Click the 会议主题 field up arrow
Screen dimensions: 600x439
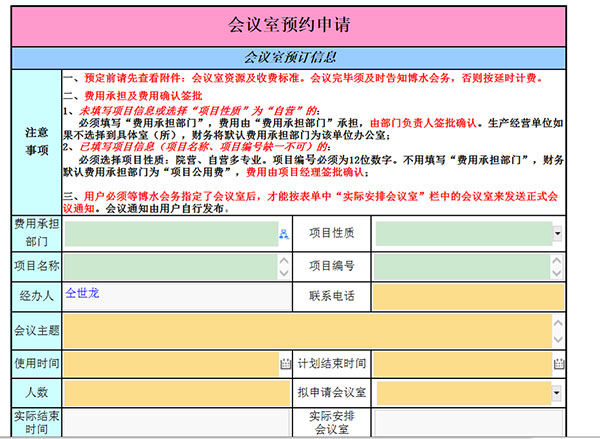click(558, 323)
